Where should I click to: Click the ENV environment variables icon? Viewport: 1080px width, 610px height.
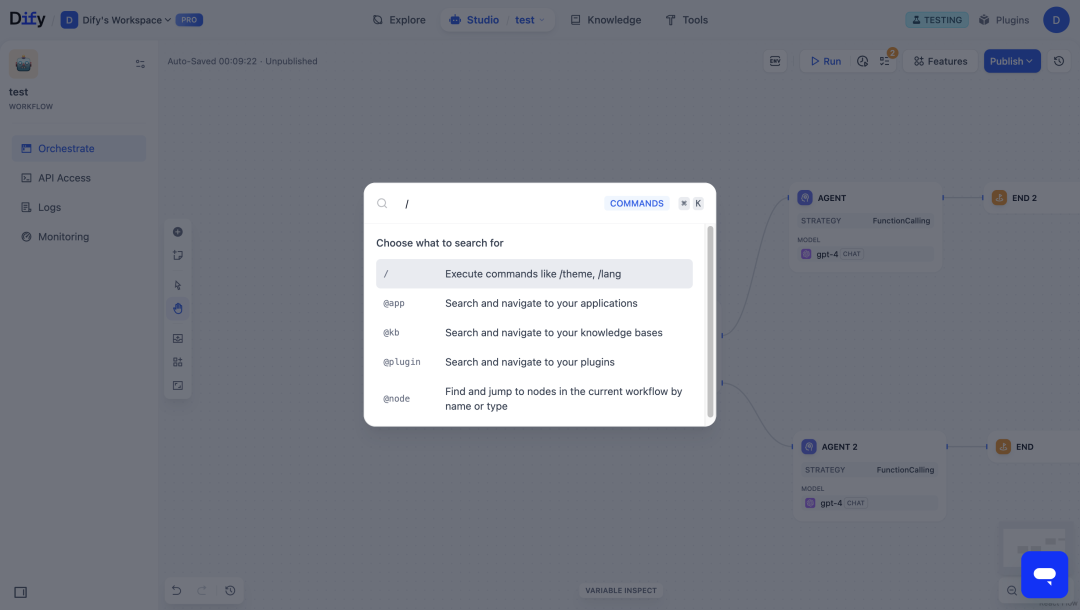pyautogui.click(x=775, y=61)
